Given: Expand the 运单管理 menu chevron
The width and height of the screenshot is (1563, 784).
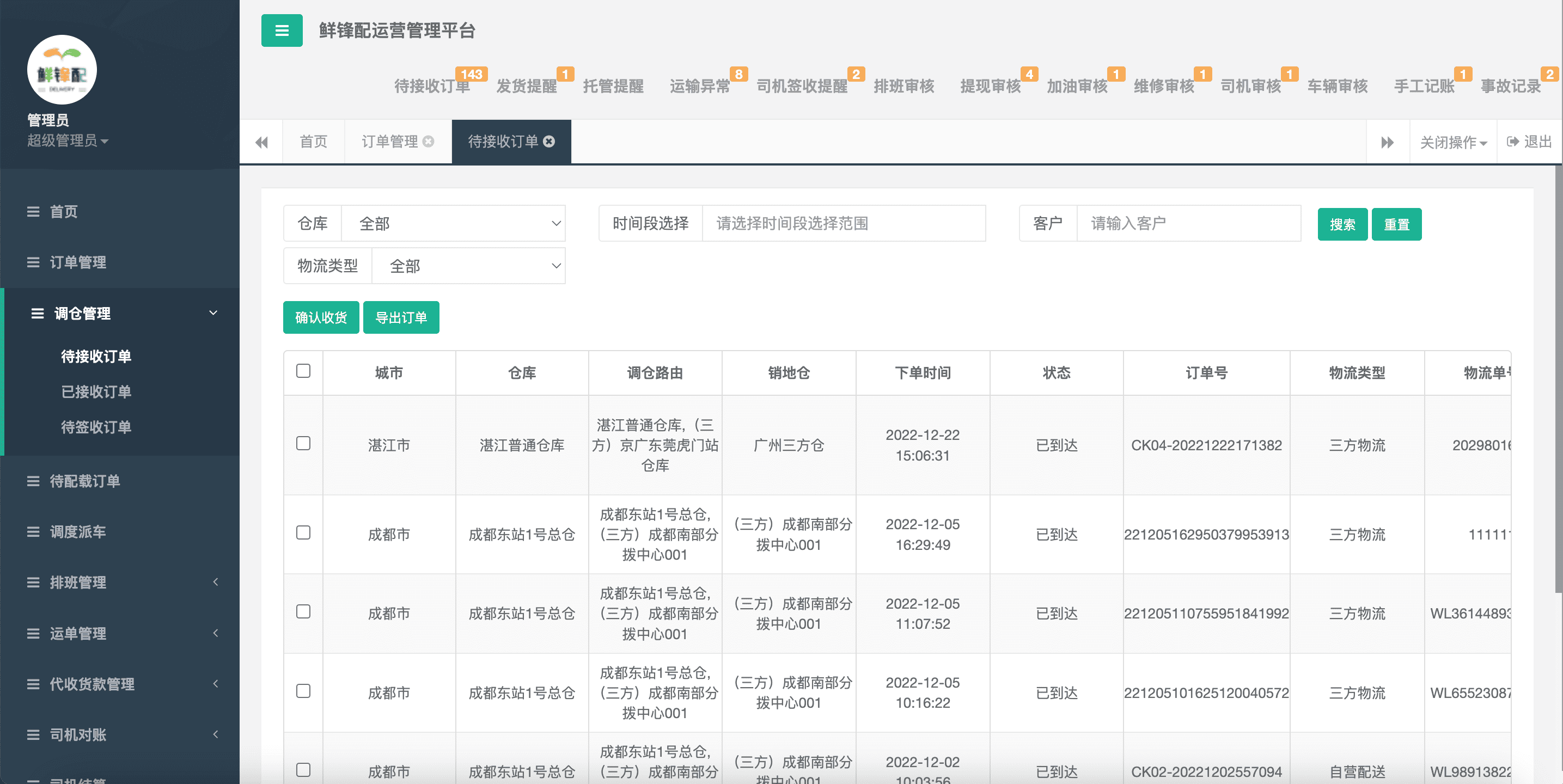Looking at the screenshot, I should [216, 633].
